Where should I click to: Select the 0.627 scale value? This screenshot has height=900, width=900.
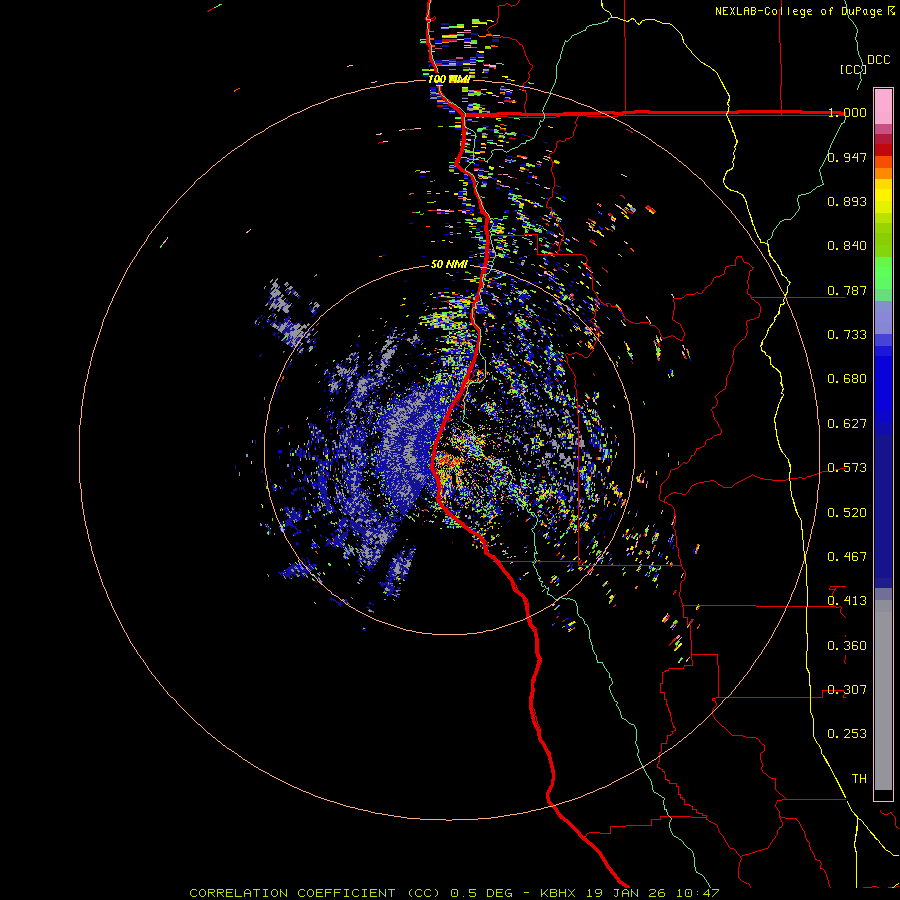[847, 424]
